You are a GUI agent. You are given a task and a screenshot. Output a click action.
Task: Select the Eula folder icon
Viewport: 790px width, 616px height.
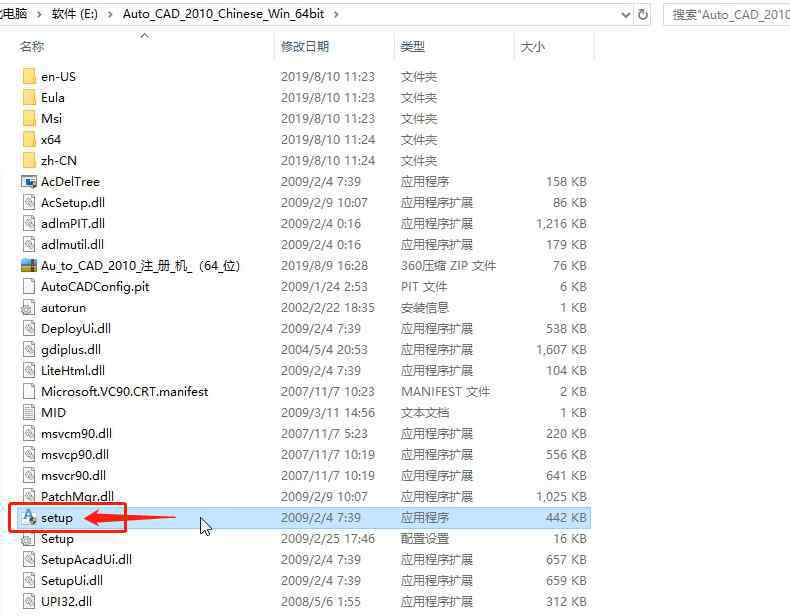pyautogui.click(x=29, y=98)
